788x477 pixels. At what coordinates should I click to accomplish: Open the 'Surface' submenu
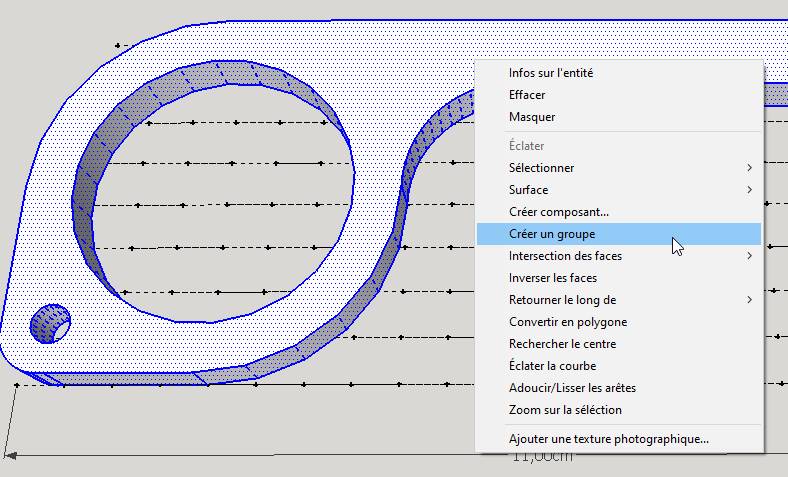(528, 190)
